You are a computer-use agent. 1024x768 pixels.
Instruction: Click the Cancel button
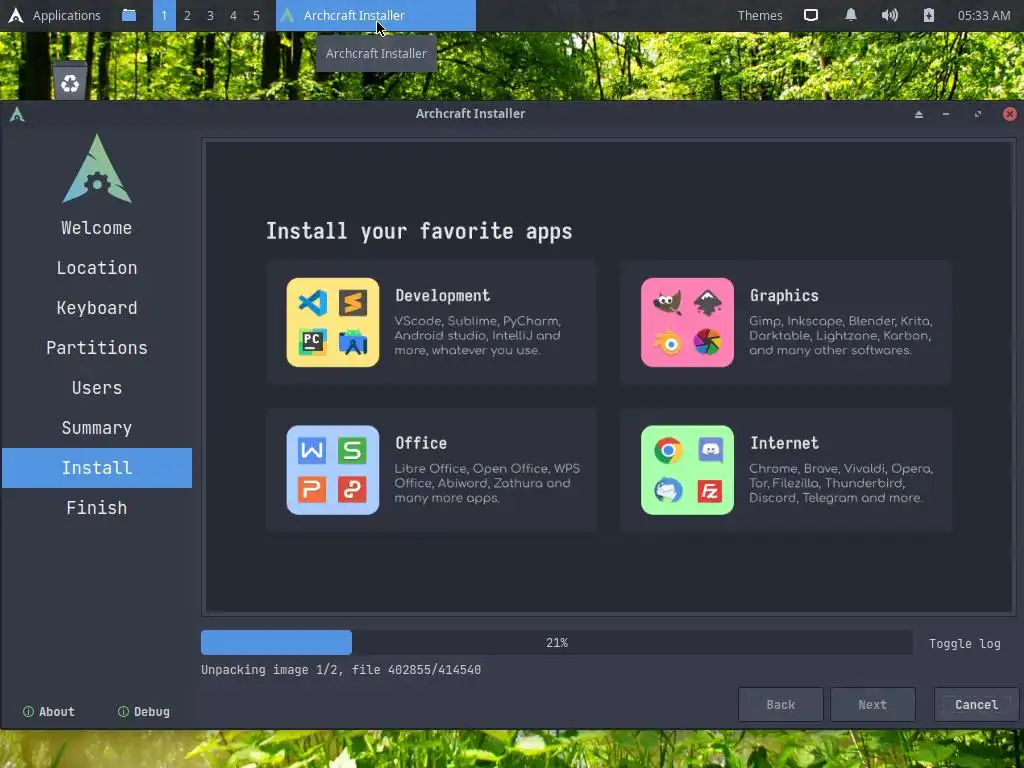pyautogui.click(x=976, y=704)
